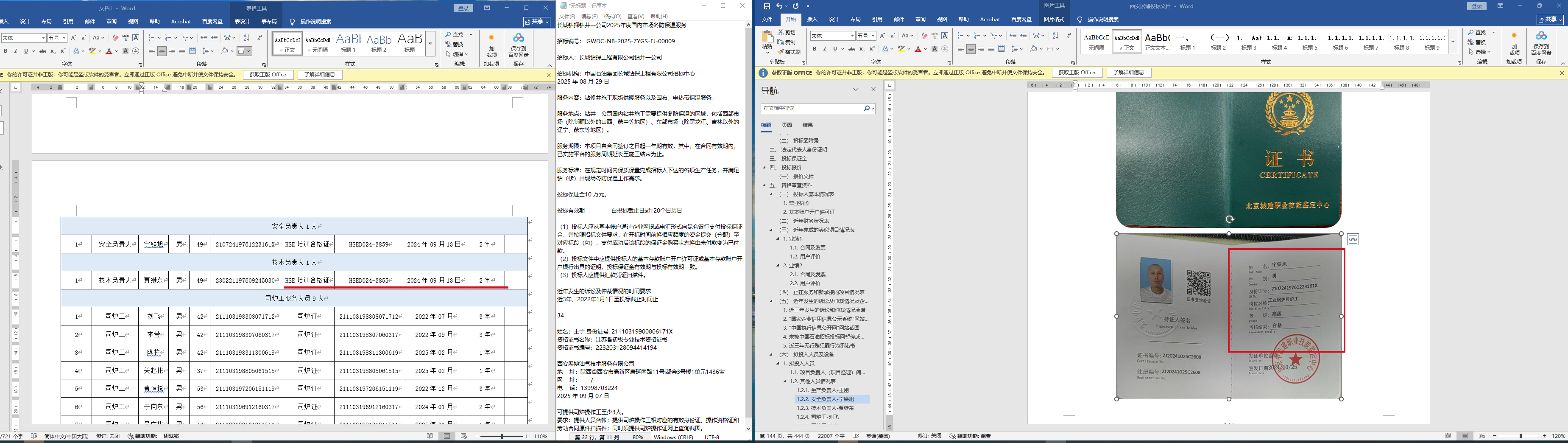1568x443 pixels.
Task: Open font size dropdown in 西安展博投标文件 Word
Action: (x=873, y=36)
